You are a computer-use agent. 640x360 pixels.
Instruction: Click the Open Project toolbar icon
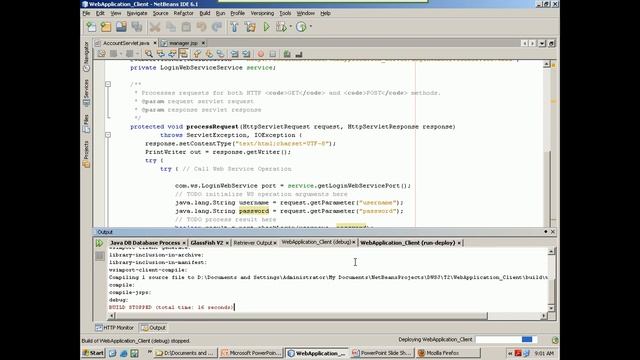tap(121, 27)
